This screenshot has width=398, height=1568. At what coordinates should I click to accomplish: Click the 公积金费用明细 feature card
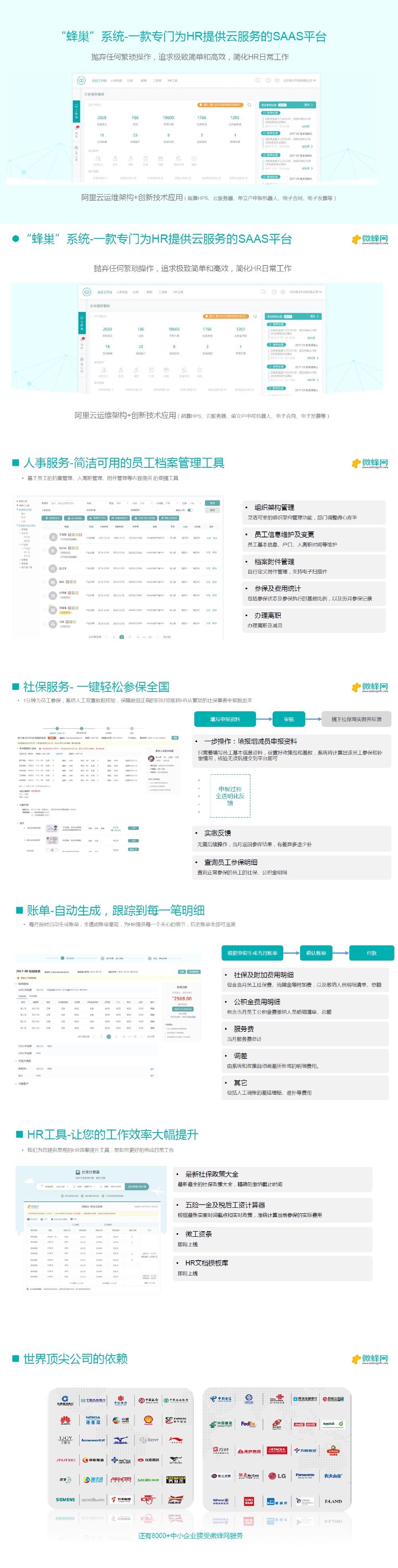(305, 1007)
